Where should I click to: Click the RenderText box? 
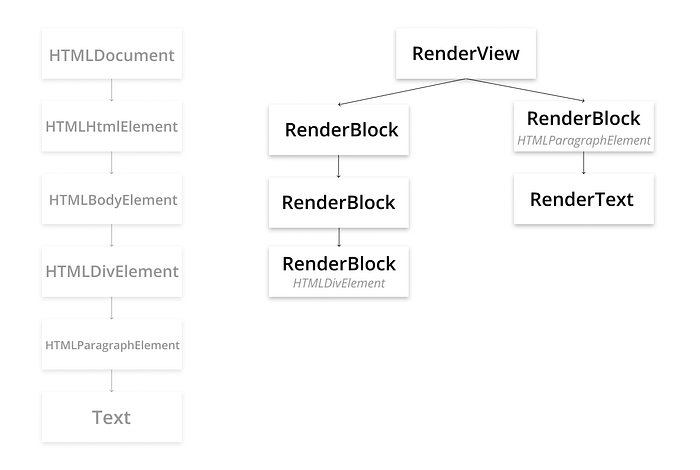583,199
